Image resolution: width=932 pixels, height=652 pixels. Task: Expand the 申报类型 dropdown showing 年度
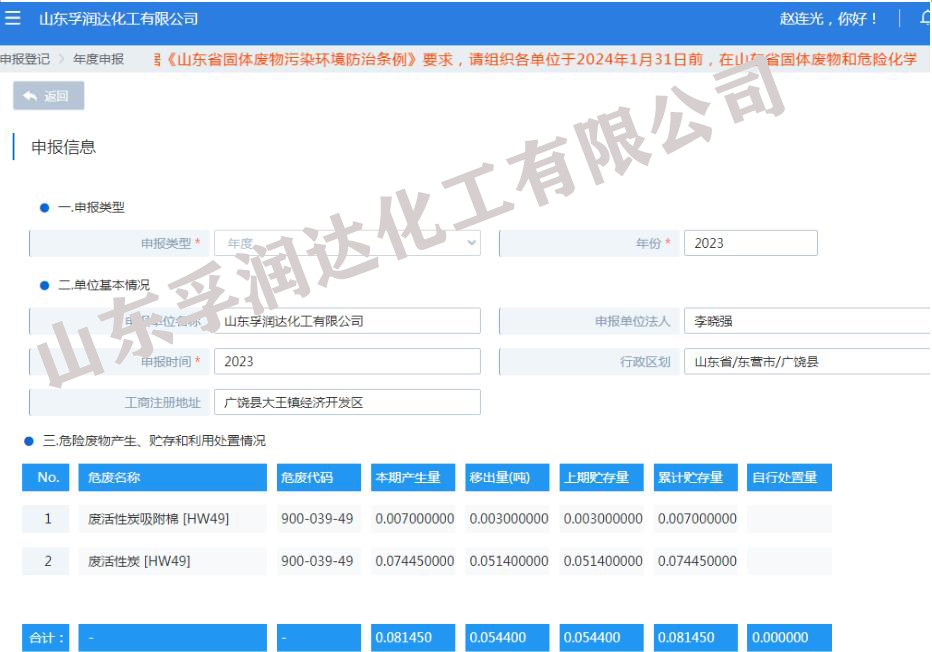coord(347,243)
